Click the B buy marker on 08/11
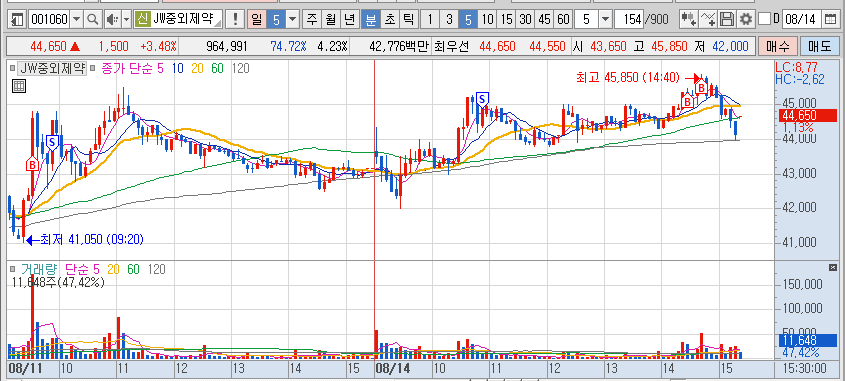 click(x=32, y=164)
